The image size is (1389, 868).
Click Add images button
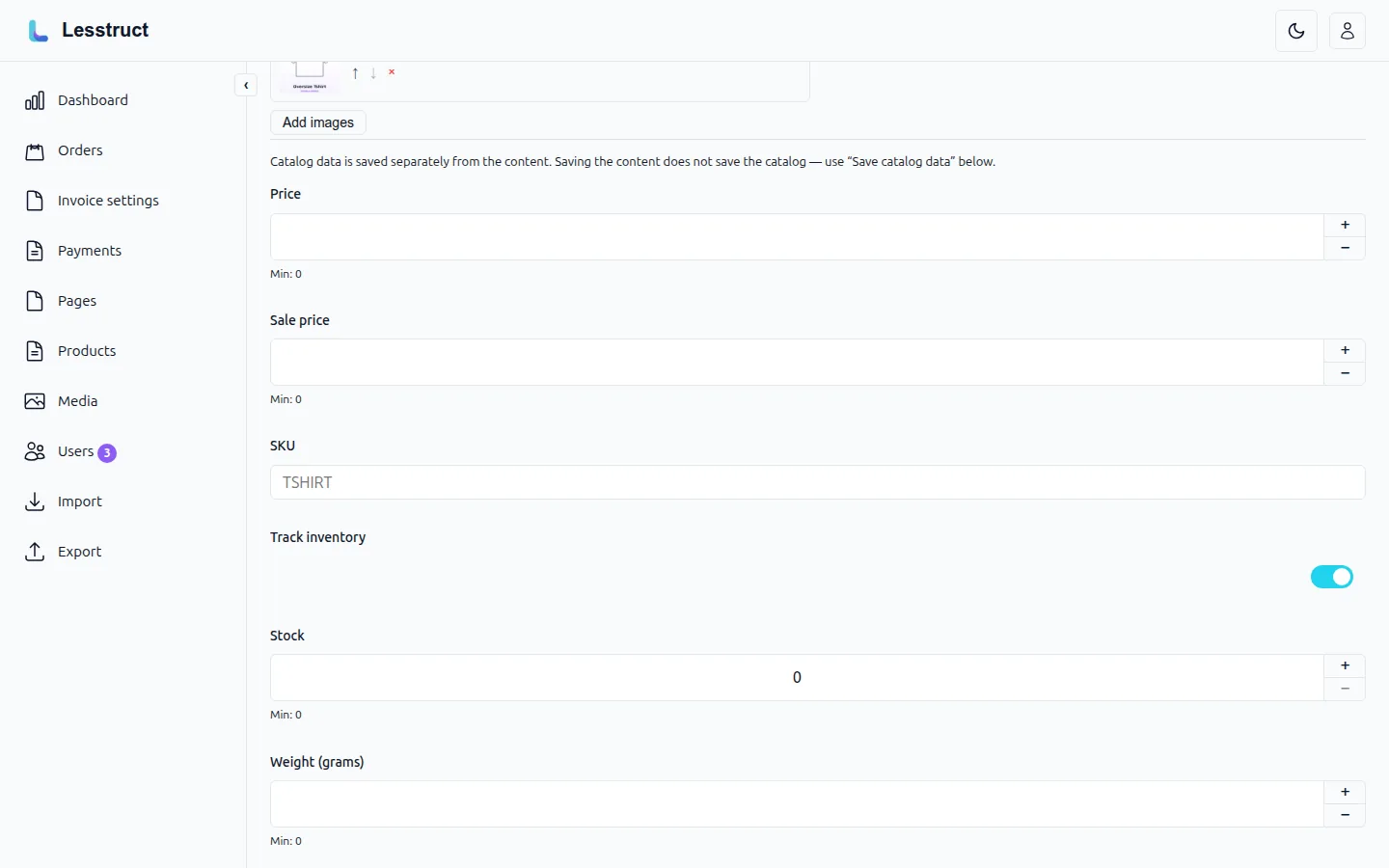318,122
